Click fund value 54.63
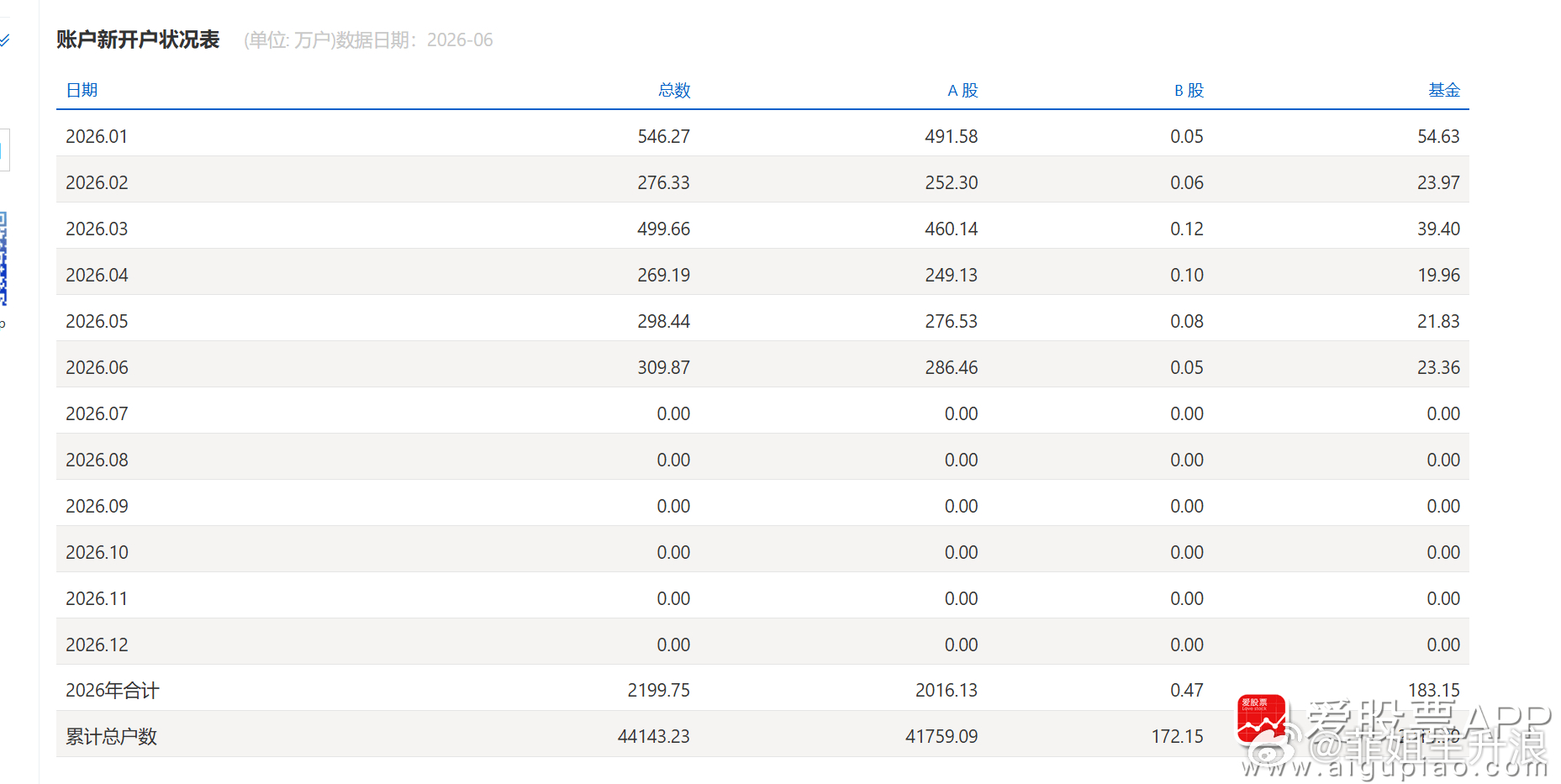Viewport: 1561px width, 784px height. (1438, 136)
